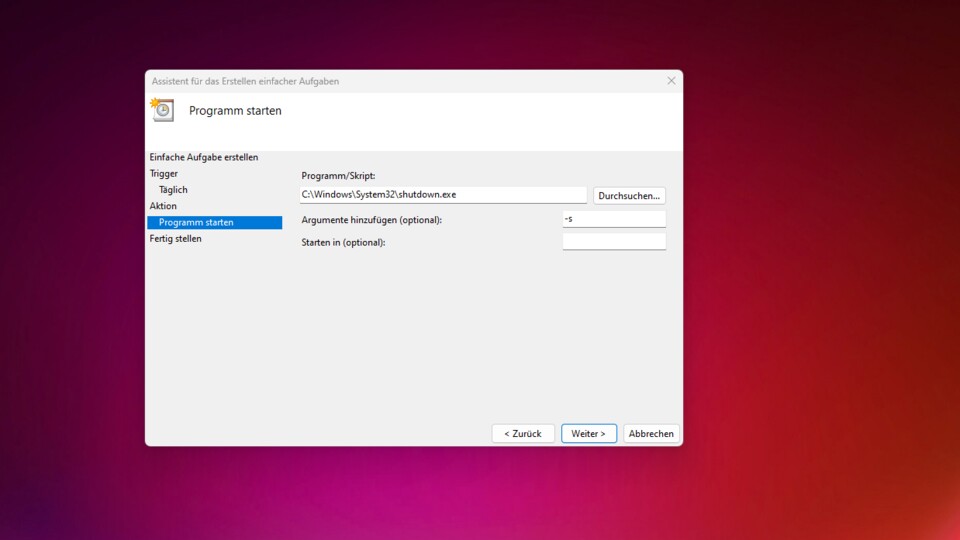Screen dimensions: 960x540
Task: Click the 'Programm starten' heading beside the clock icon
Action: [235, 111]
